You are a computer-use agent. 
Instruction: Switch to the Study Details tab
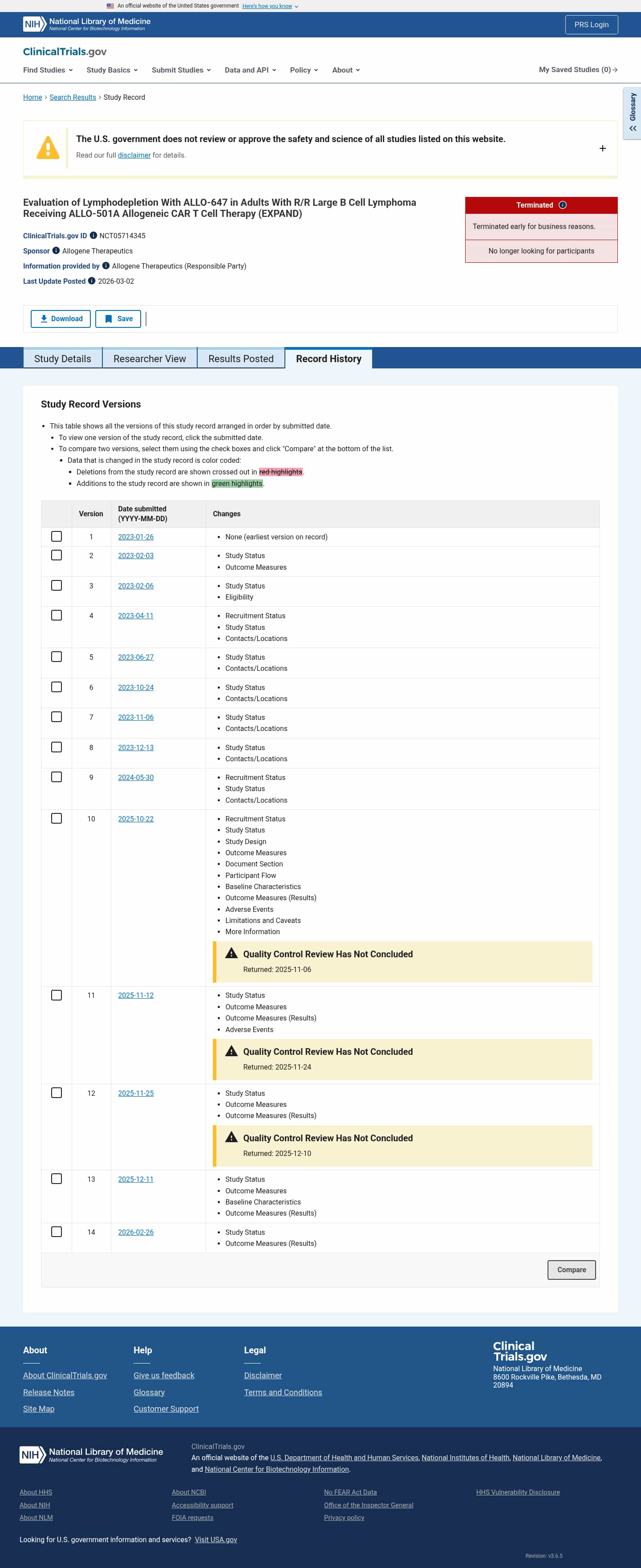63,359
